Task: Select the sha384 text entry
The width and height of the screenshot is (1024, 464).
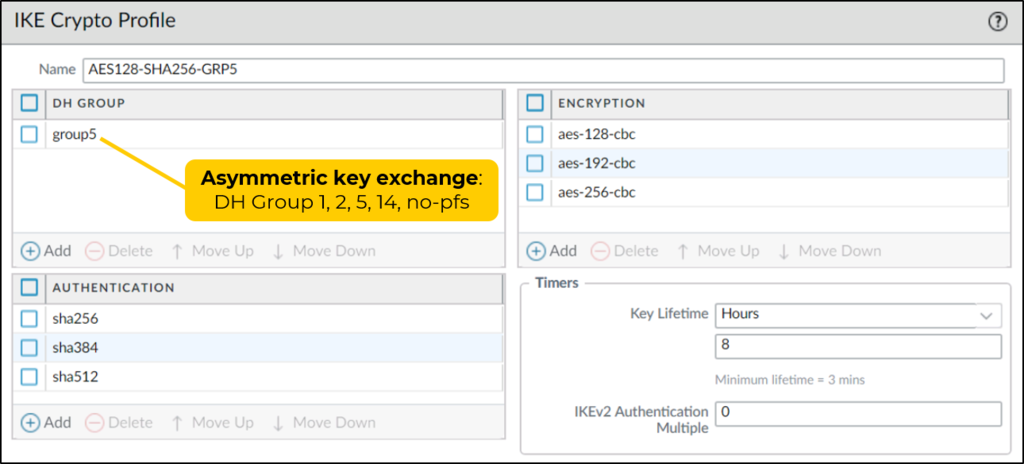Action: (75, 348)
